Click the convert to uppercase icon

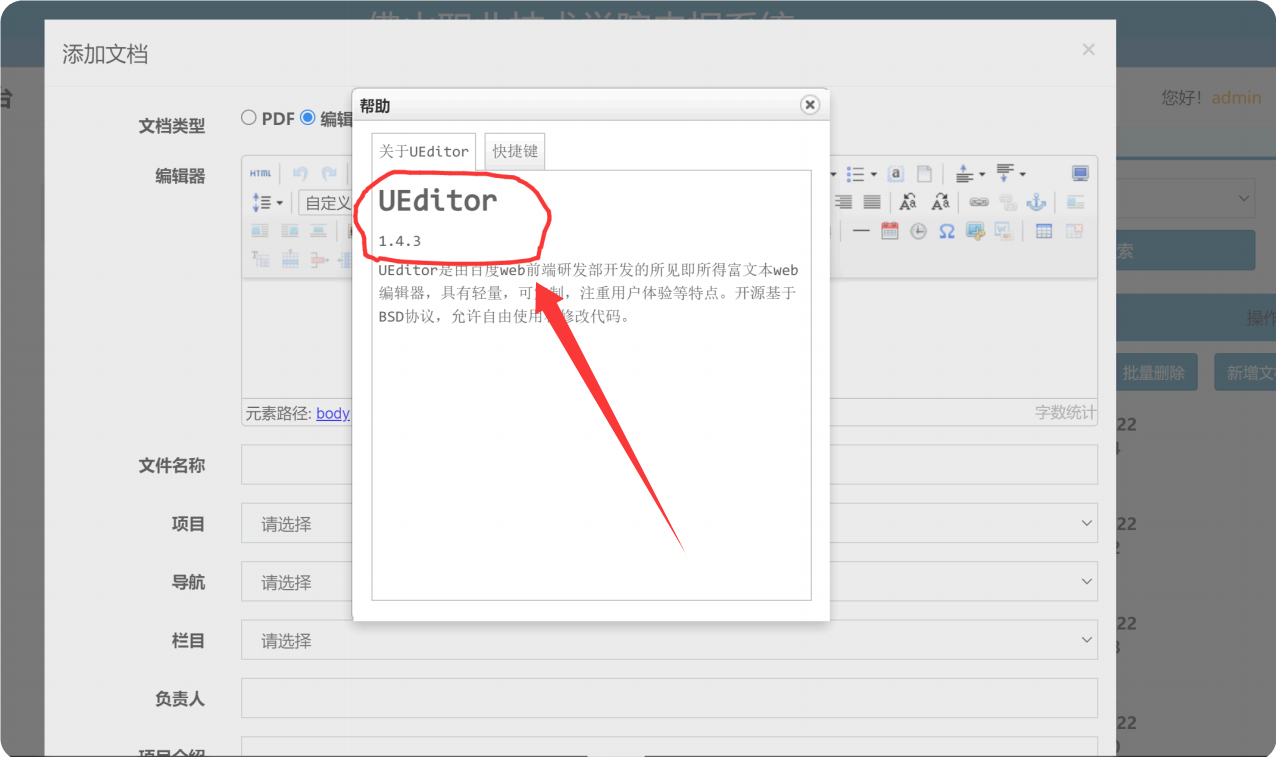pyautogui.click(x=908, y=202)
